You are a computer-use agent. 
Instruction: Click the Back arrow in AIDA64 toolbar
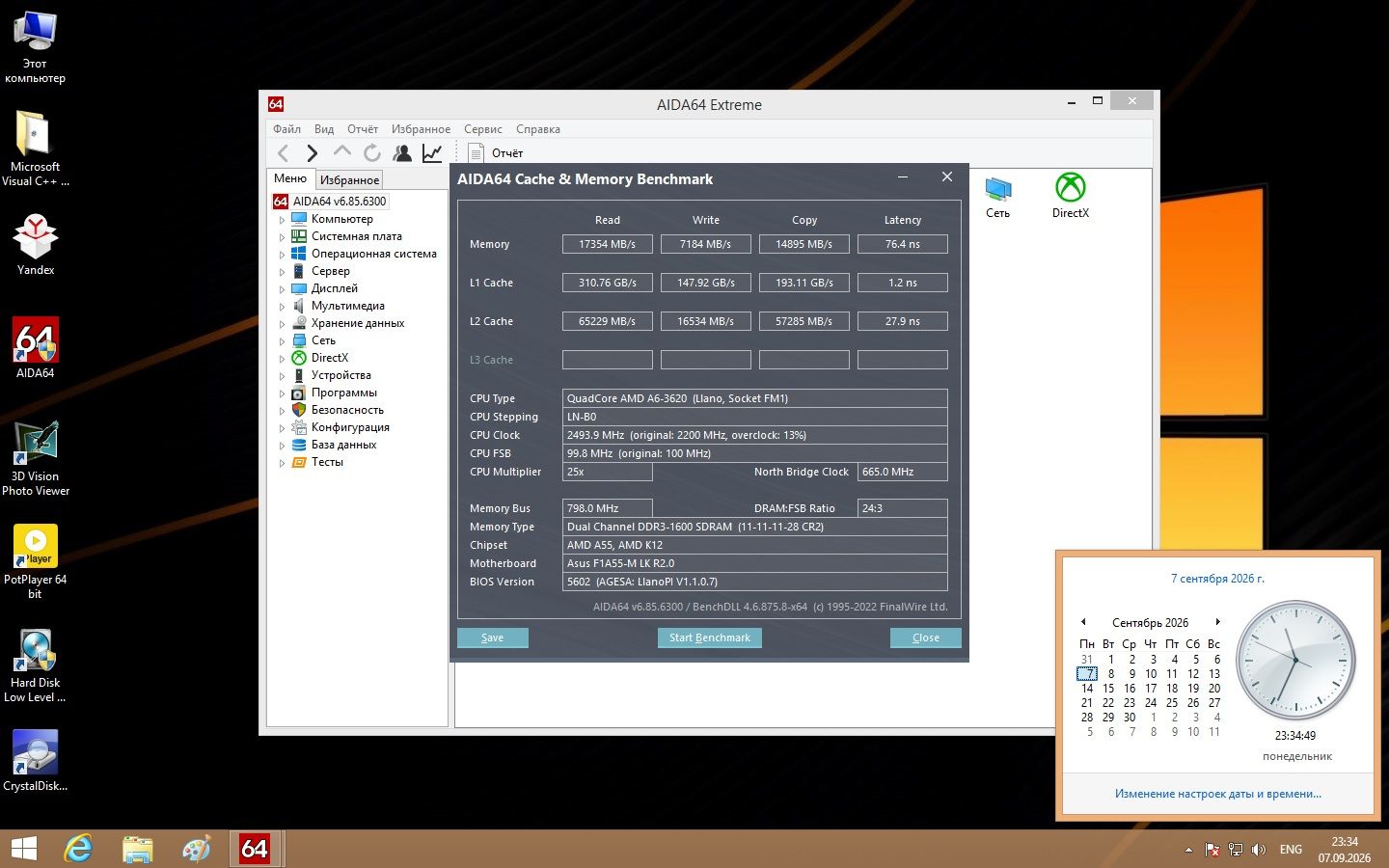(x=283, y=152)
